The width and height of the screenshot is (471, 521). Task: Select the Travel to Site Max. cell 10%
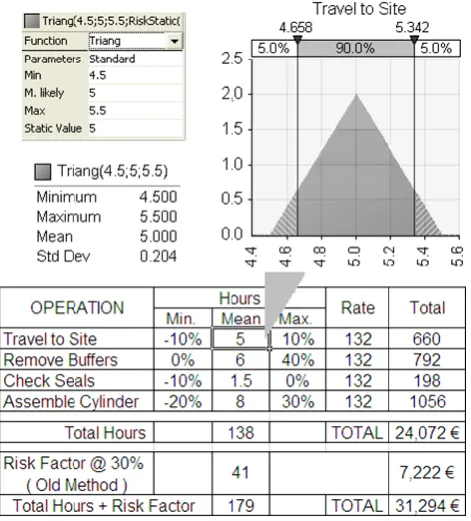(x=298, y=339)
